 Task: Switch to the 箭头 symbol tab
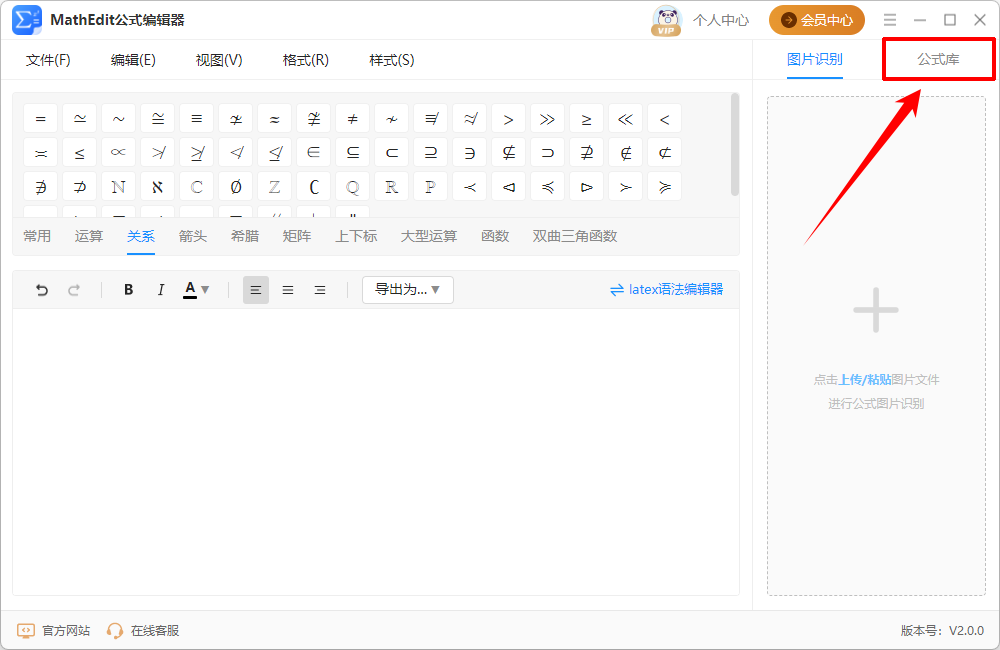pos(193,236)
